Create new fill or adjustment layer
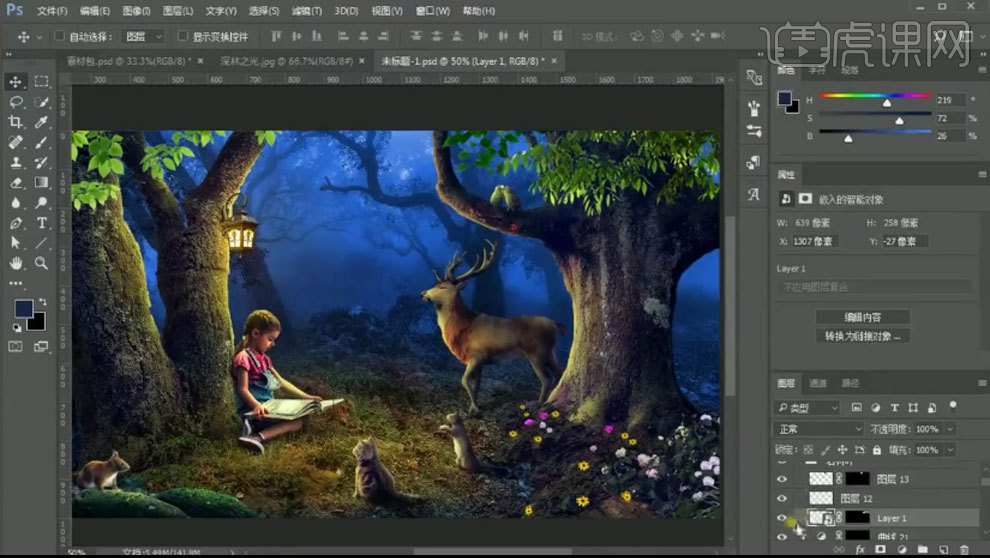Screen dimensions: 990x558 point(902,550)
